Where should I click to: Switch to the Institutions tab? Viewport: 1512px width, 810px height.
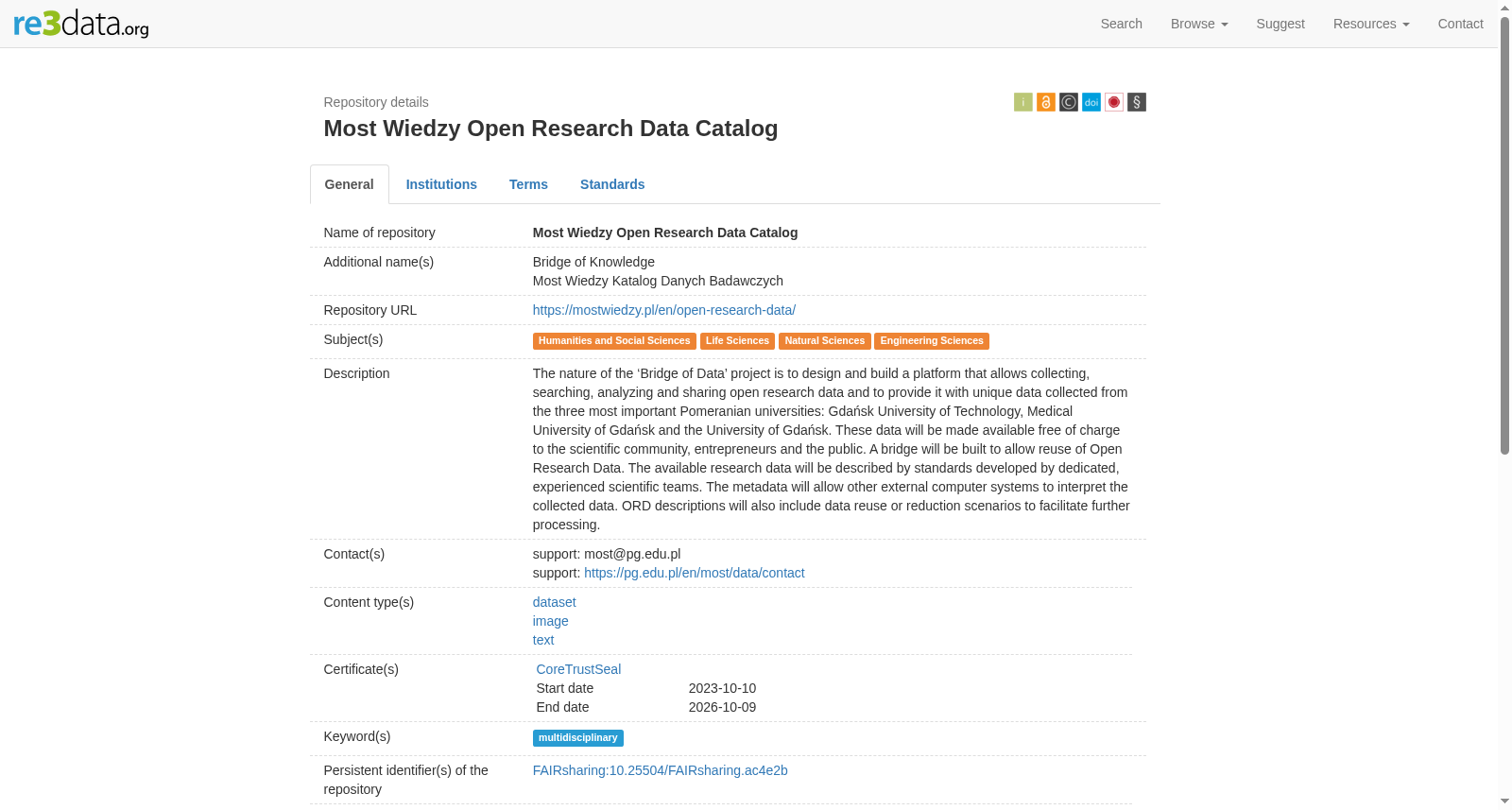point(441,184)
